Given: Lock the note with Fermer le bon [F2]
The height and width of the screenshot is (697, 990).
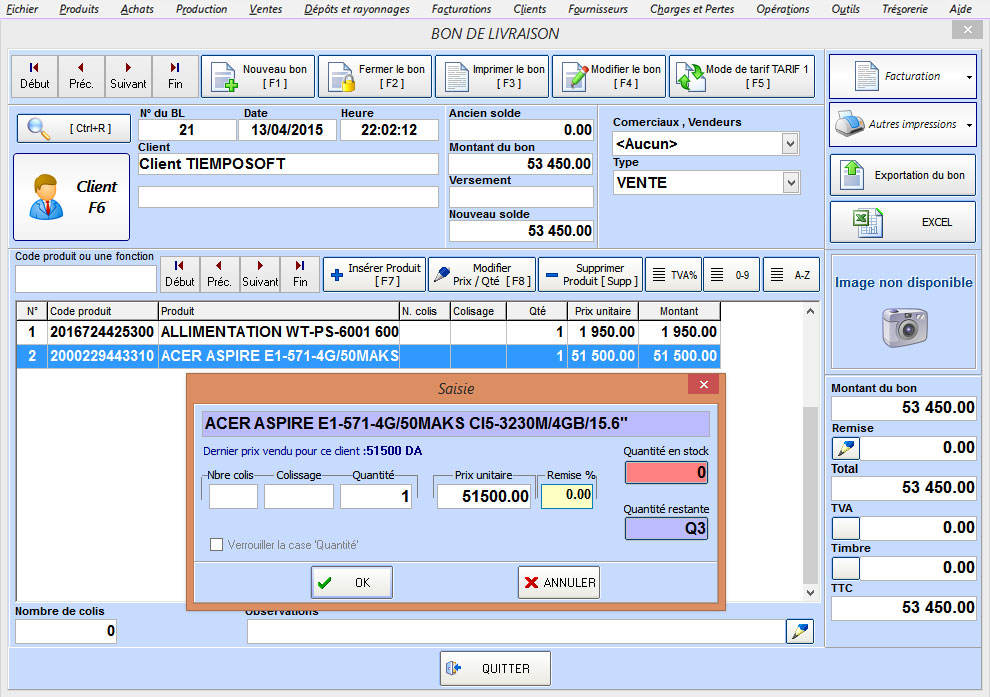Looking at the screenshot, I should pyautogui.click(x=375, y=76).
